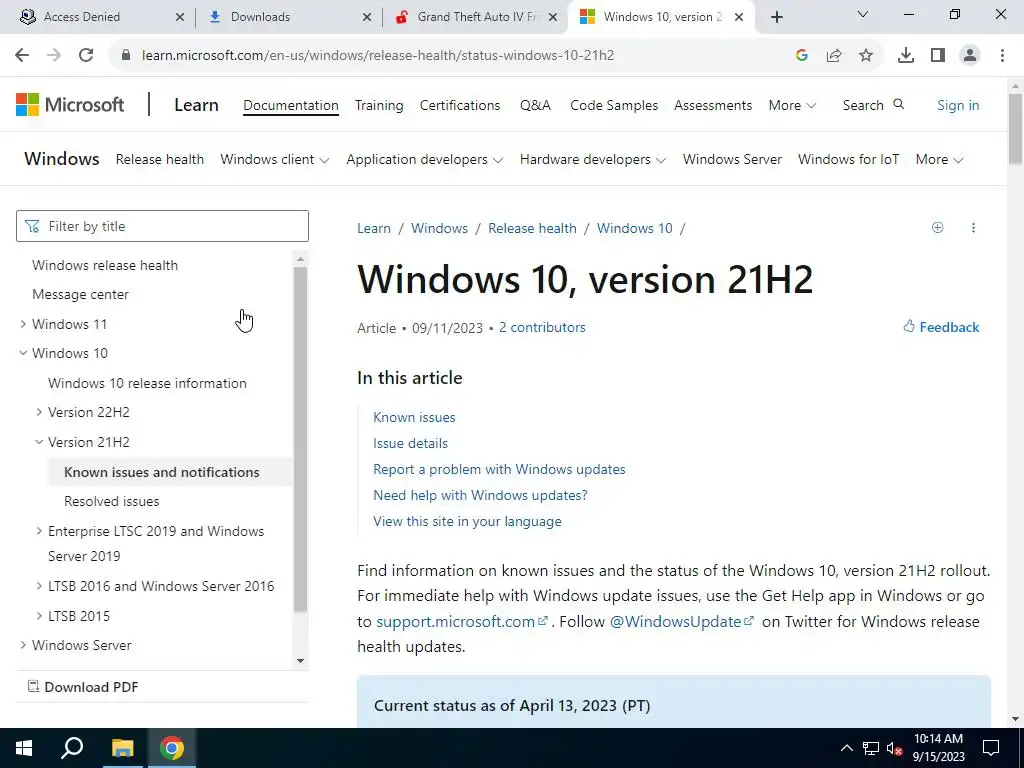
Task: Open Code Samples in the header
Action: [x=614, y=105]
